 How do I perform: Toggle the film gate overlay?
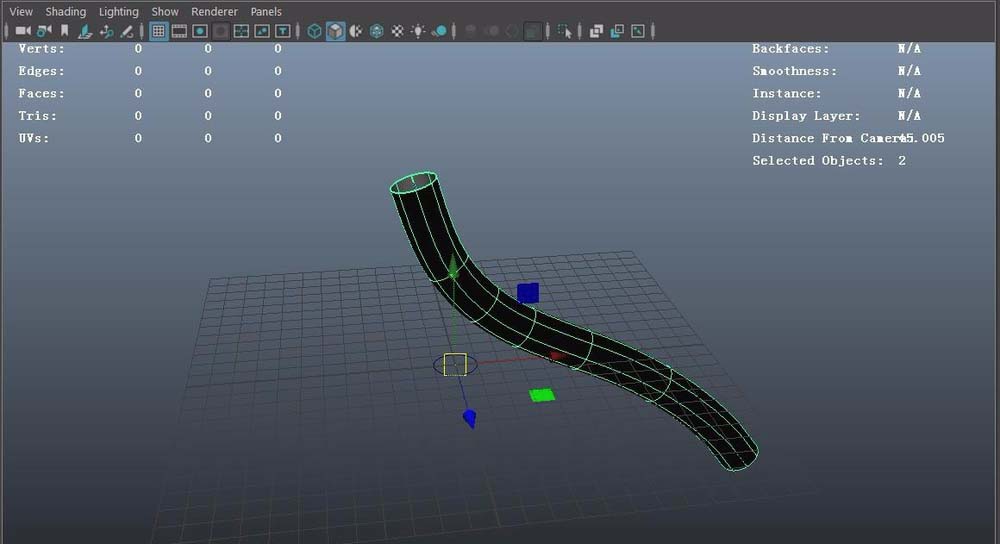click(179, 31)
